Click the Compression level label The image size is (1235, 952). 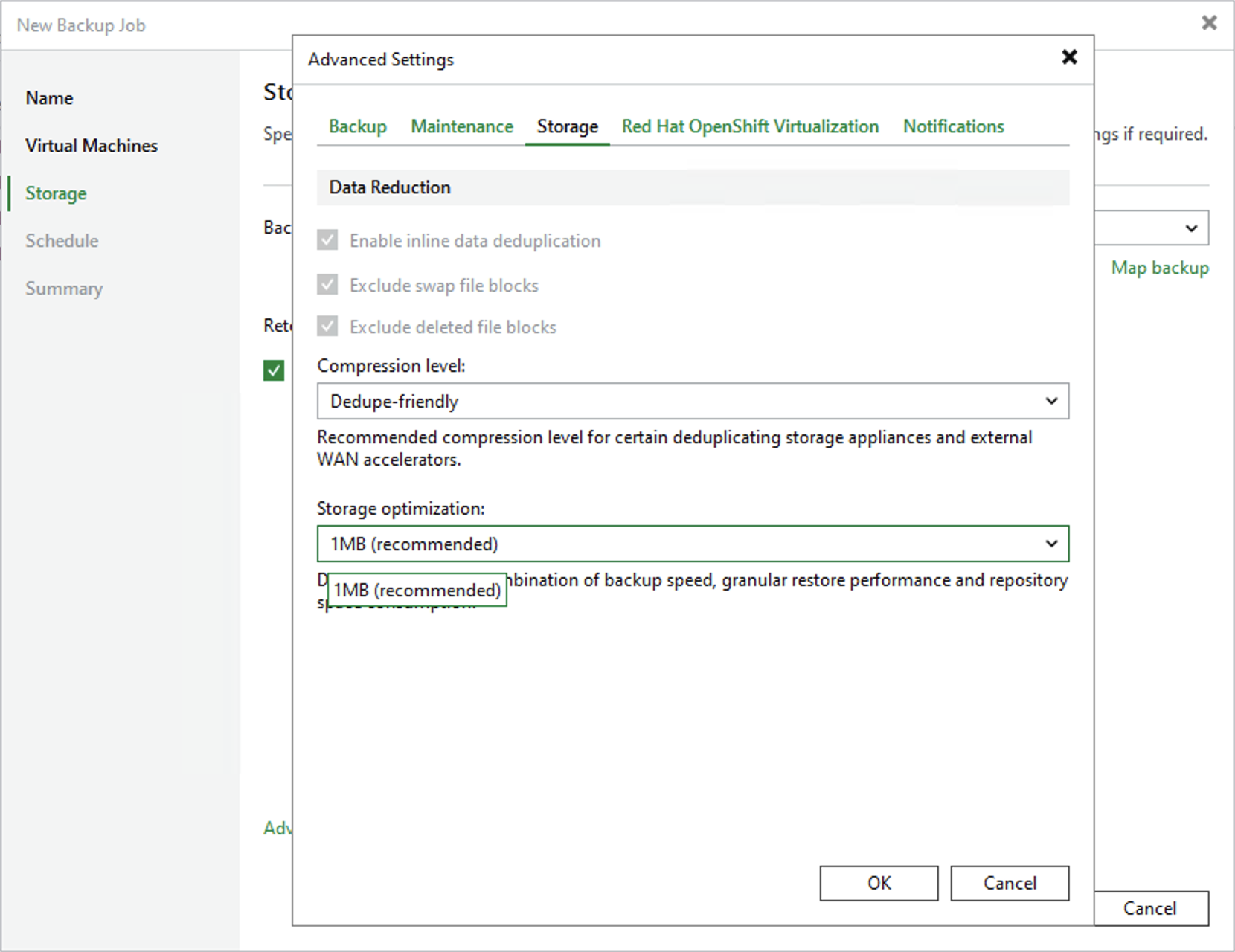coord(391,366)
